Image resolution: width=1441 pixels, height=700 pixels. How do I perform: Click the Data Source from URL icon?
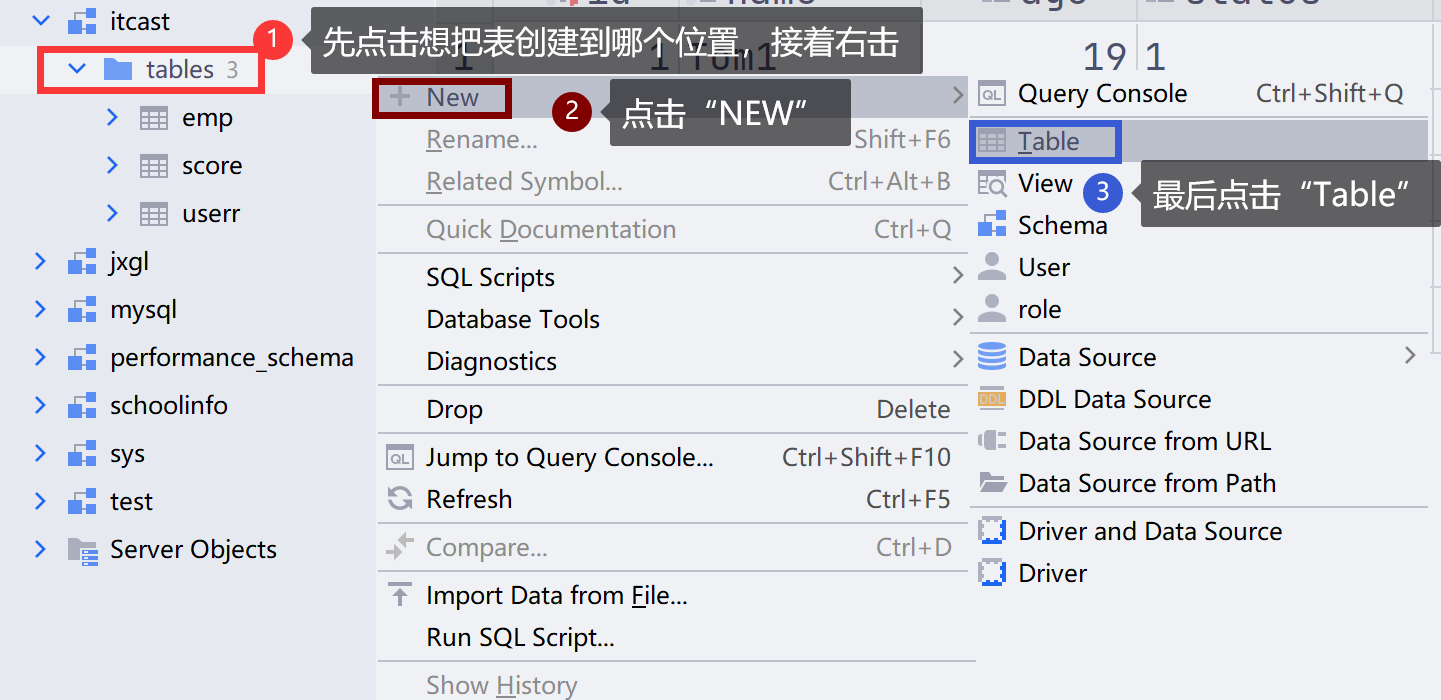point(992,441)
